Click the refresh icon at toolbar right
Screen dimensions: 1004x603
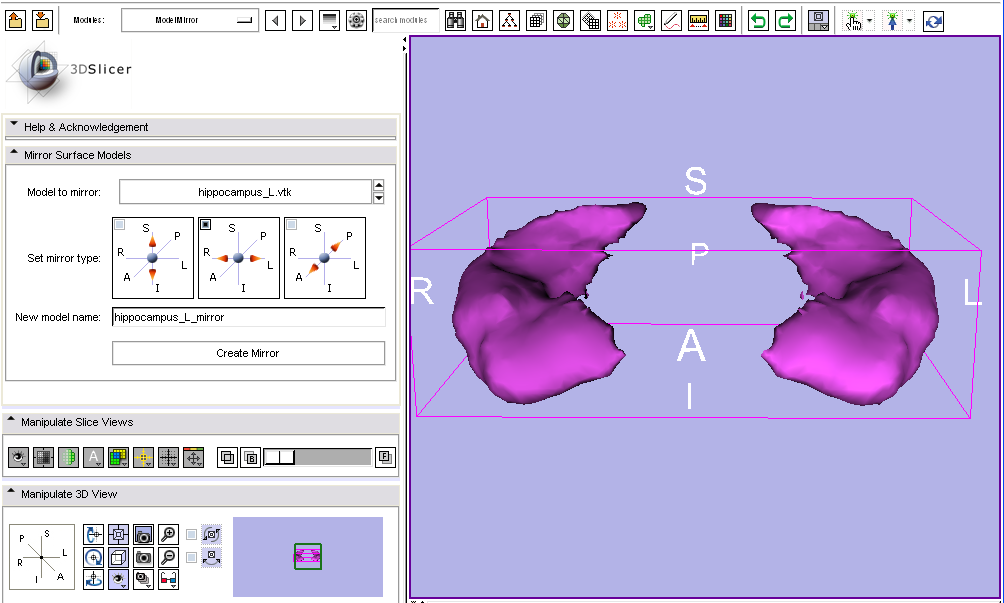coord(932,20)
